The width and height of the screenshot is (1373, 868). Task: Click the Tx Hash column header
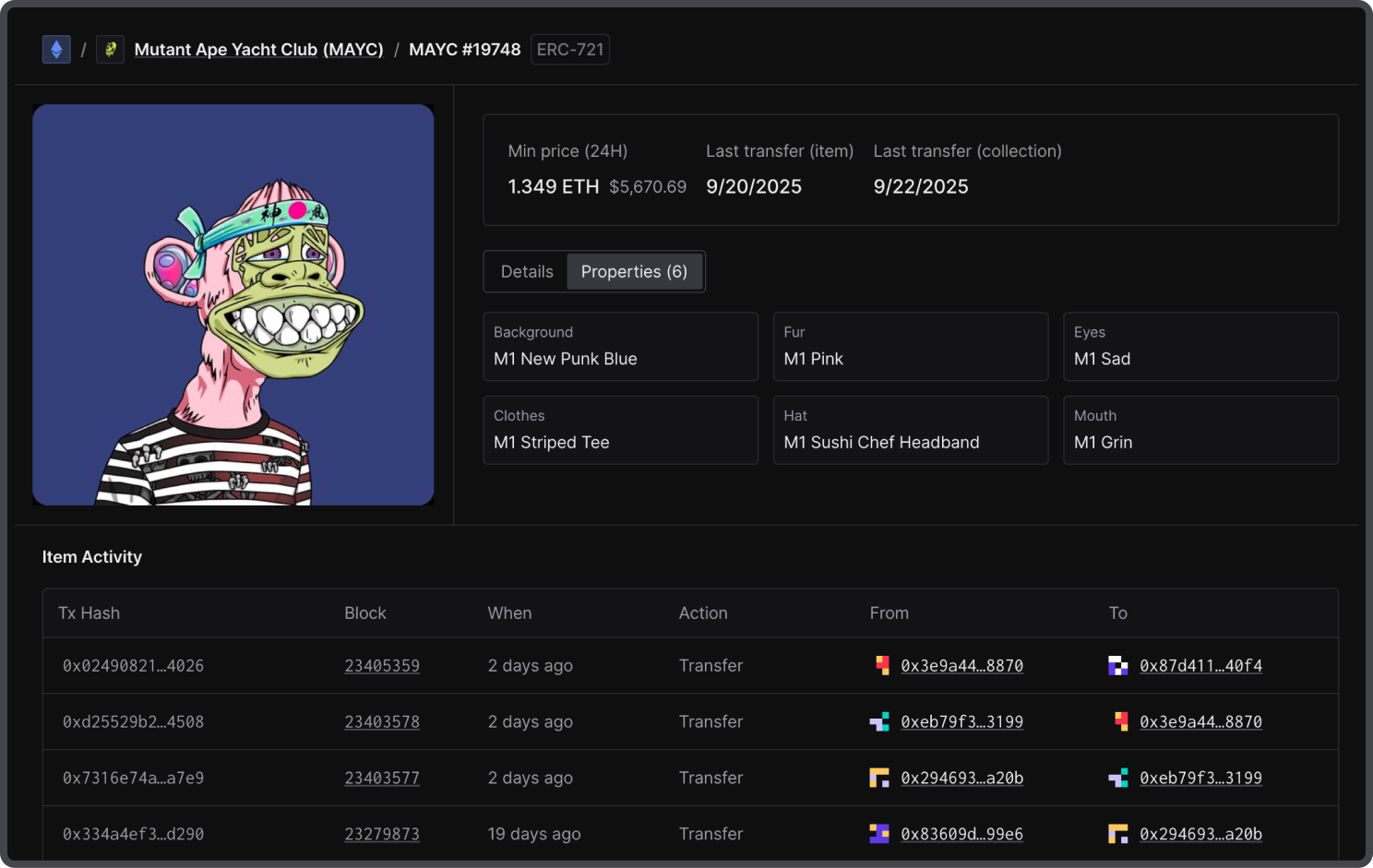click(x=90, y=613)
